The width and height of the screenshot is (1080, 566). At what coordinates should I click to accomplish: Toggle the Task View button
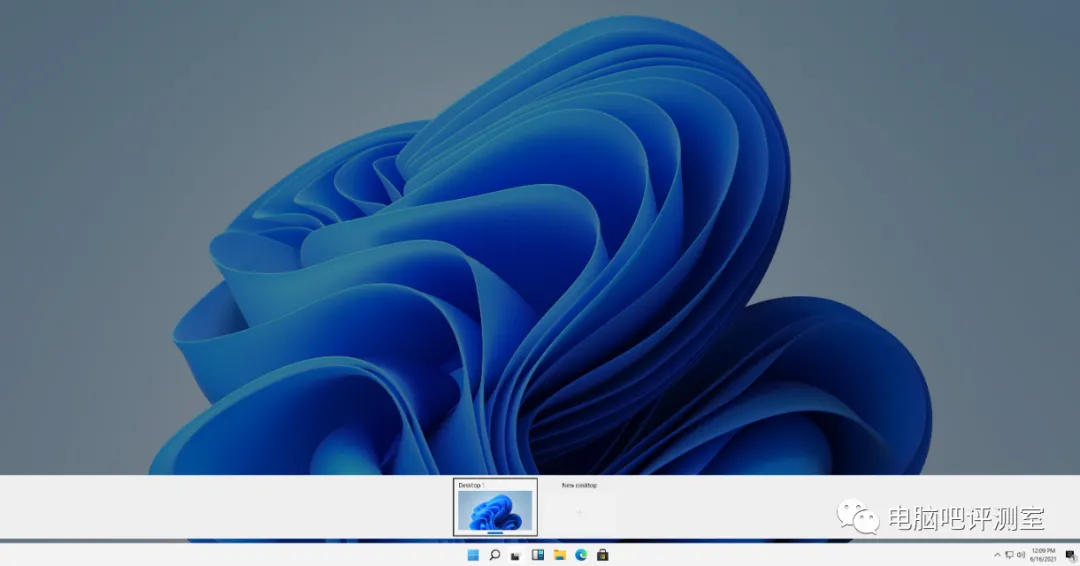tap(516, 555)
